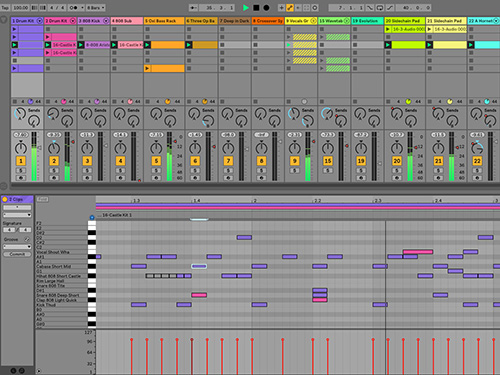Launch the bottom orange clip in Oxi Bass Rack
The image size is (500, 375).
click(x=147, y=69)
